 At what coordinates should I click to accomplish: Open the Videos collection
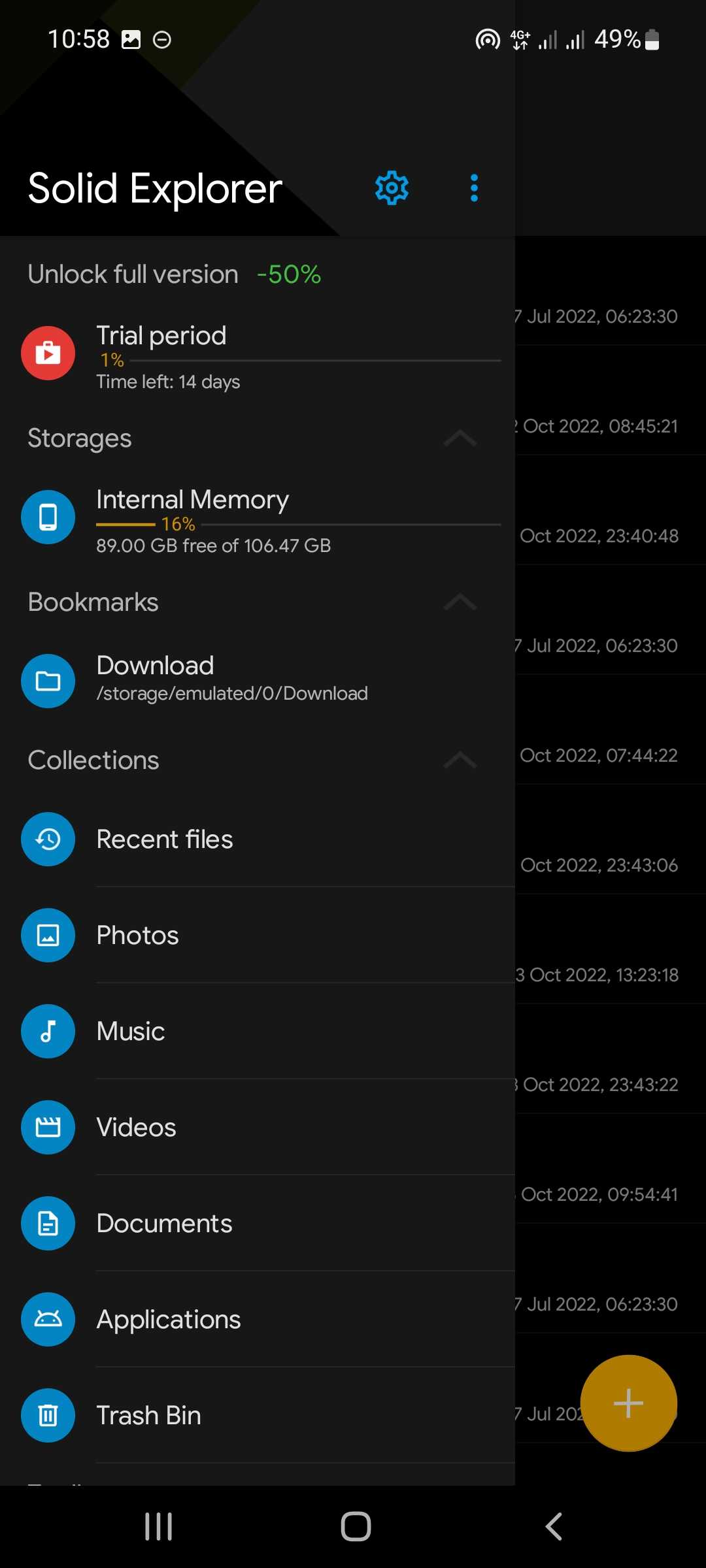tap(258, 1127)
